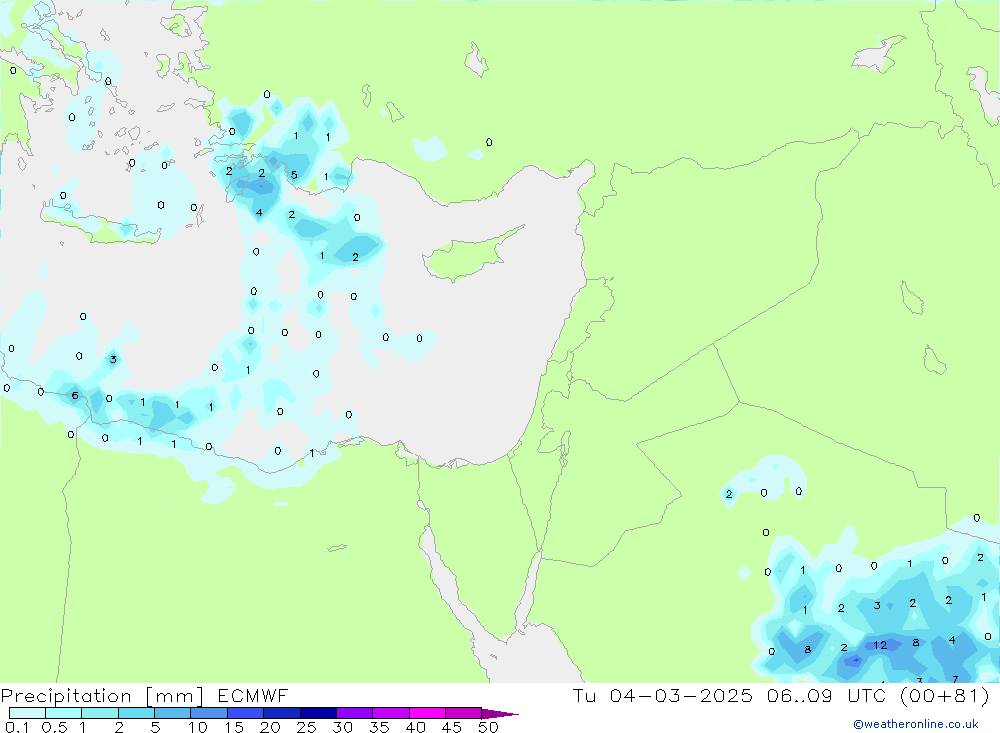Image resolution: width=1000 pixels, height=733 pixels.
Task: Click the legend scale label '0.1'
Action: pyautogui.click(x=17, y=727)
